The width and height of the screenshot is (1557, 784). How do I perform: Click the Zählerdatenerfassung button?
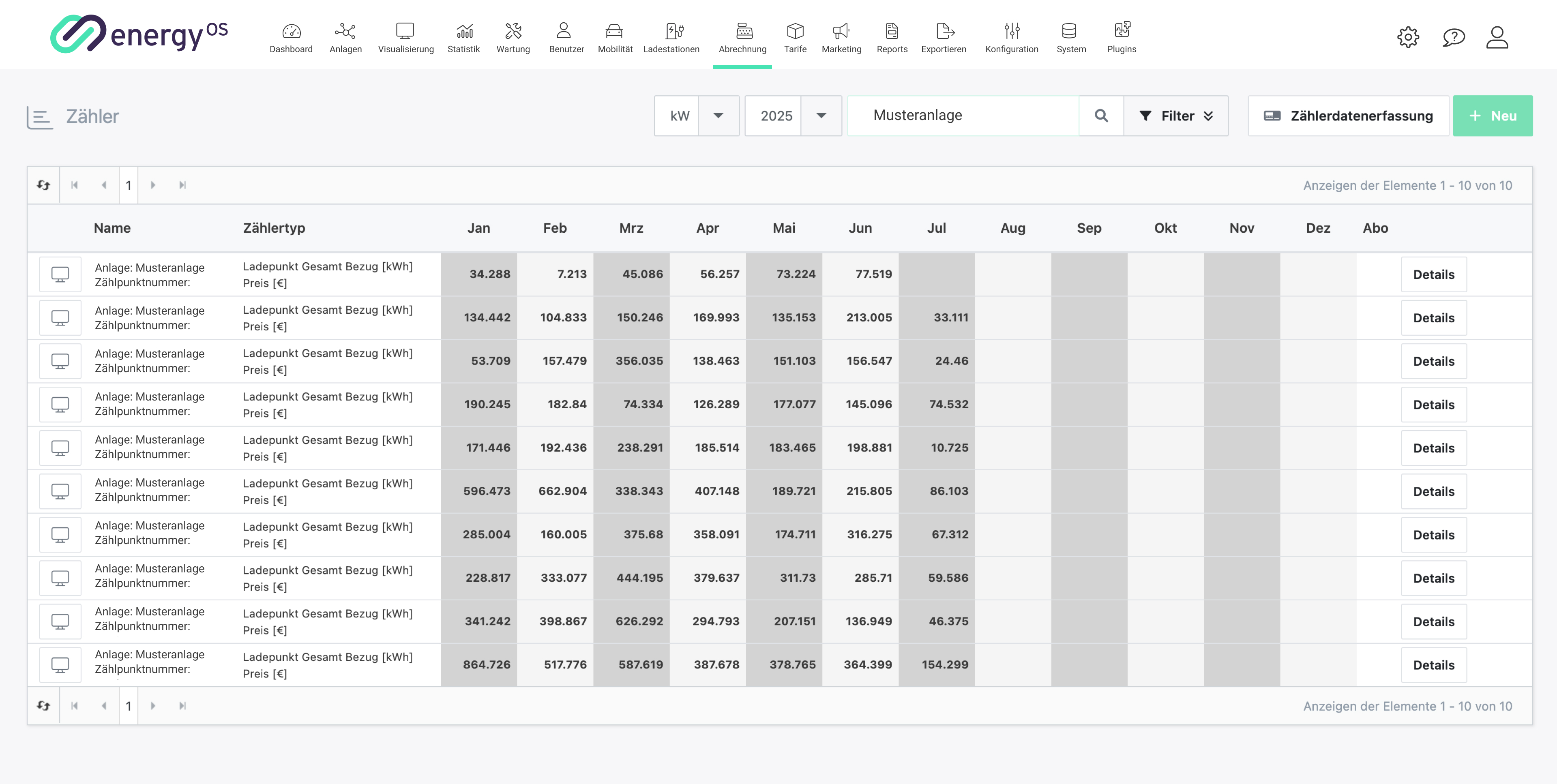coord(1348,116)
